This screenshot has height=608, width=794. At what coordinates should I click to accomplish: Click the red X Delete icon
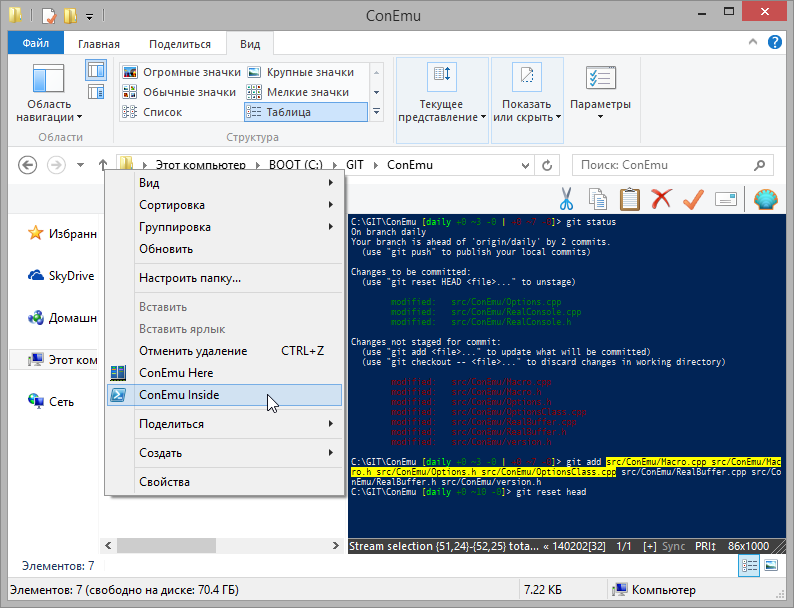[661, 198]
